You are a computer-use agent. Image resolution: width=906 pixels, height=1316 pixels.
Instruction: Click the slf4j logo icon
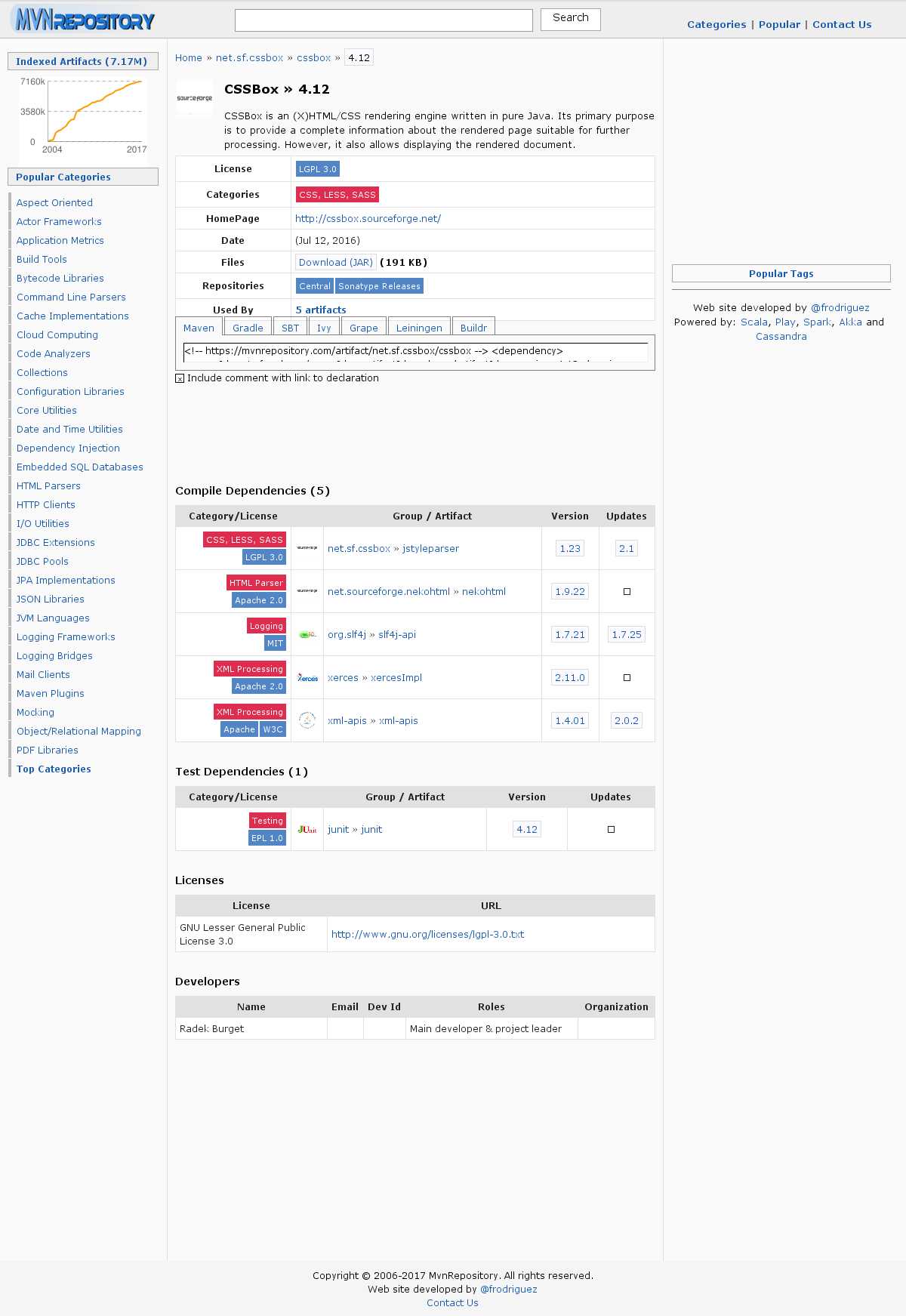(307, 634)
